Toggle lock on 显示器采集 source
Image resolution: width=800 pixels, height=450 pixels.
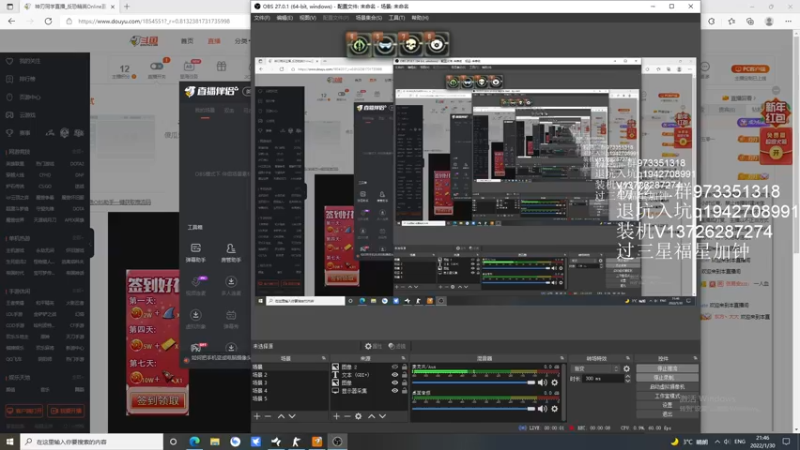[404, 391]
